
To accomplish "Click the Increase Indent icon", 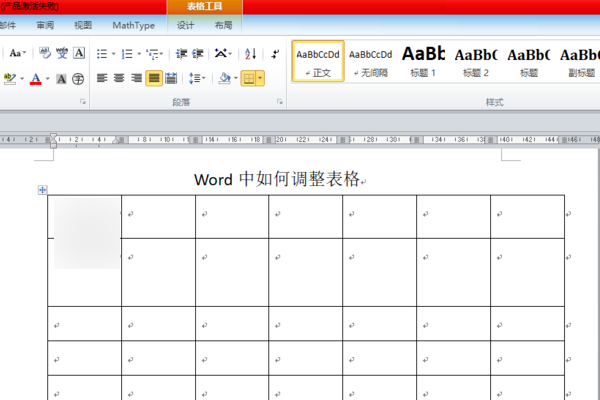I will point(197,54).
